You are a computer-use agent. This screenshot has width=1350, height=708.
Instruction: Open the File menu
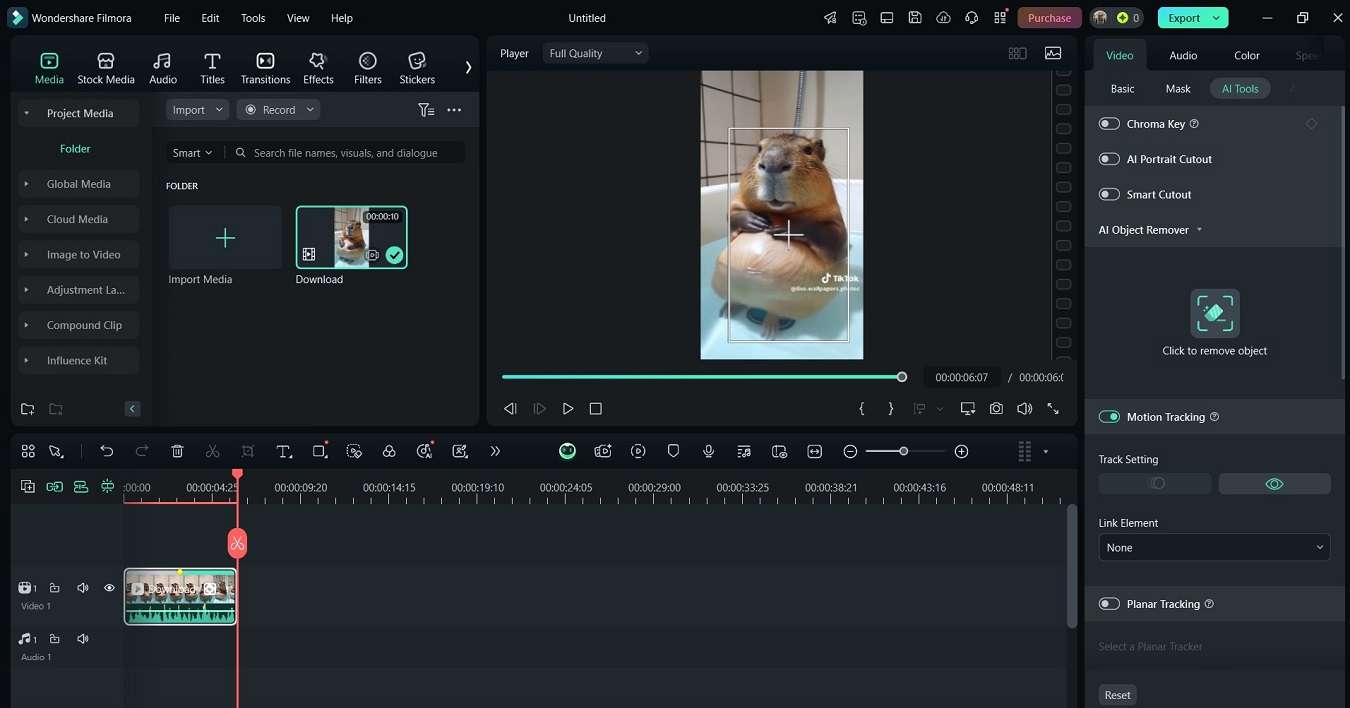[x=172, y=18]
